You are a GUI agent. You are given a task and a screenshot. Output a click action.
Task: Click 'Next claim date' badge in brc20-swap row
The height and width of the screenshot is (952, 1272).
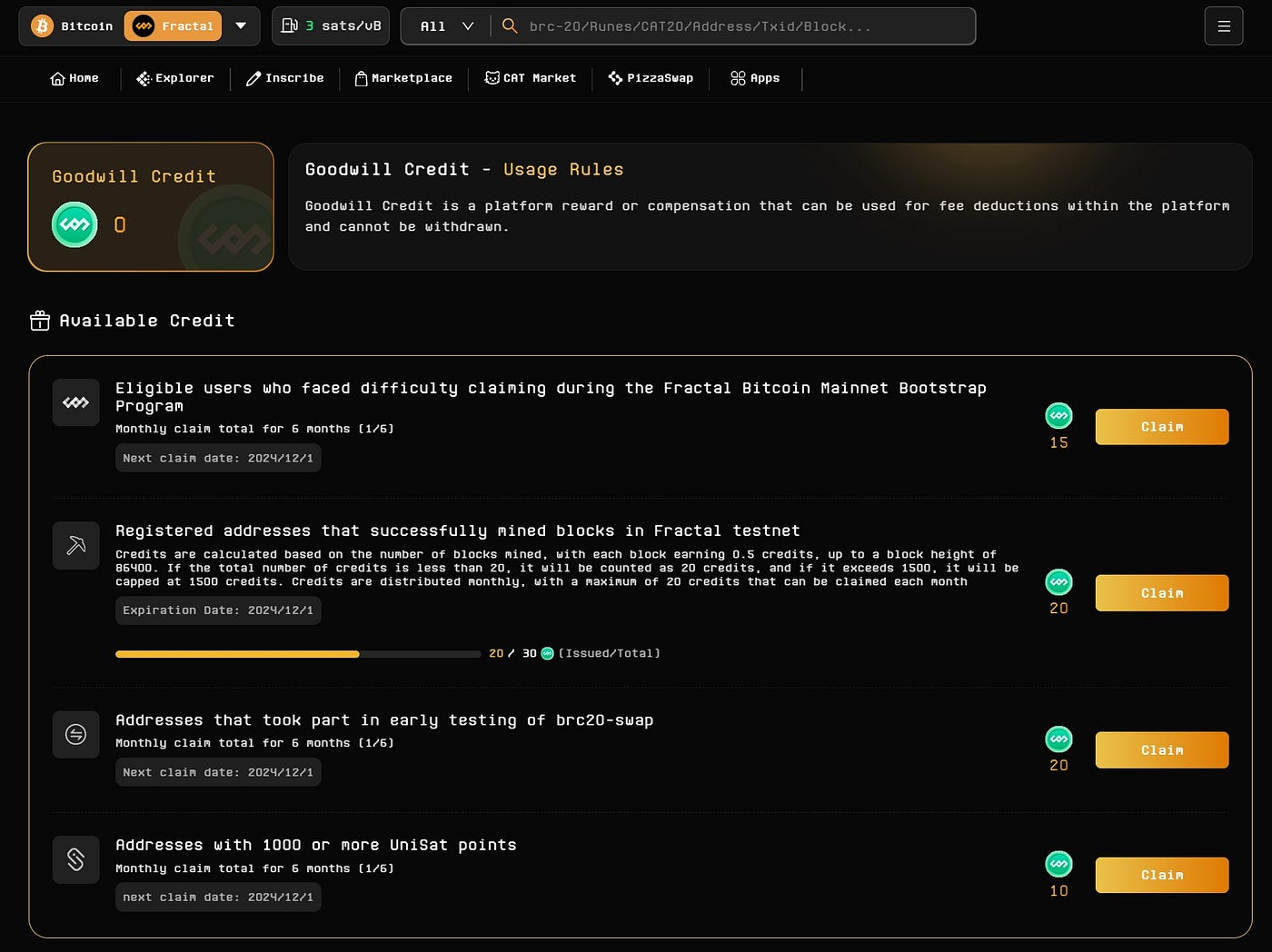(218, 772)
